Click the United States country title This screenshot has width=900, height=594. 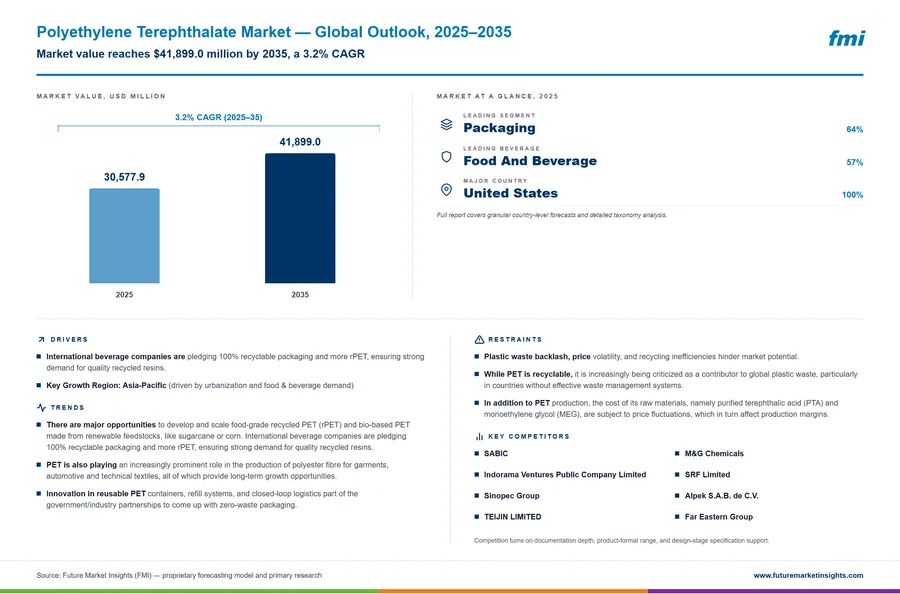pyautogui.click(x=510, y=193)
